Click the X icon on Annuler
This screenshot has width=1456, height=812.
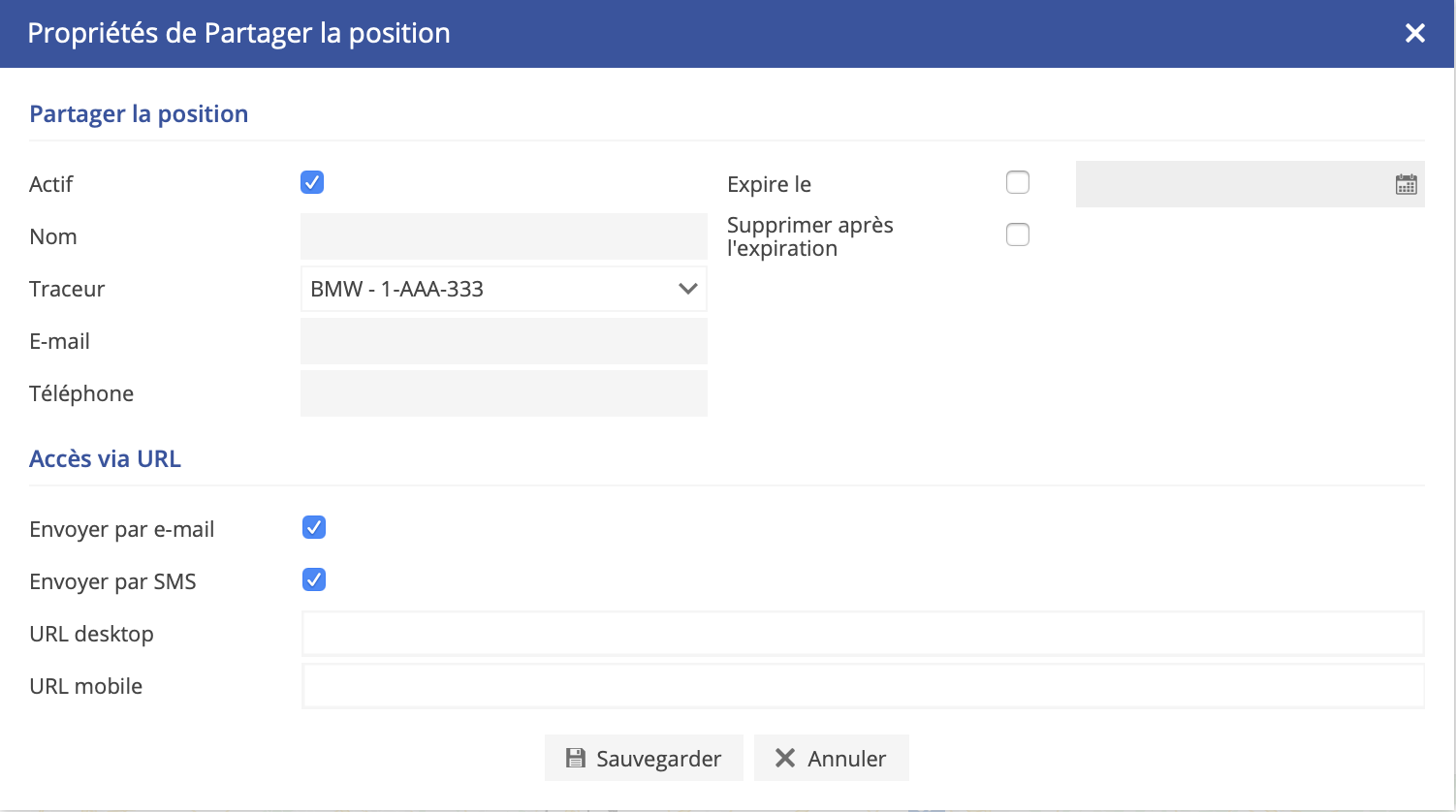785,758
